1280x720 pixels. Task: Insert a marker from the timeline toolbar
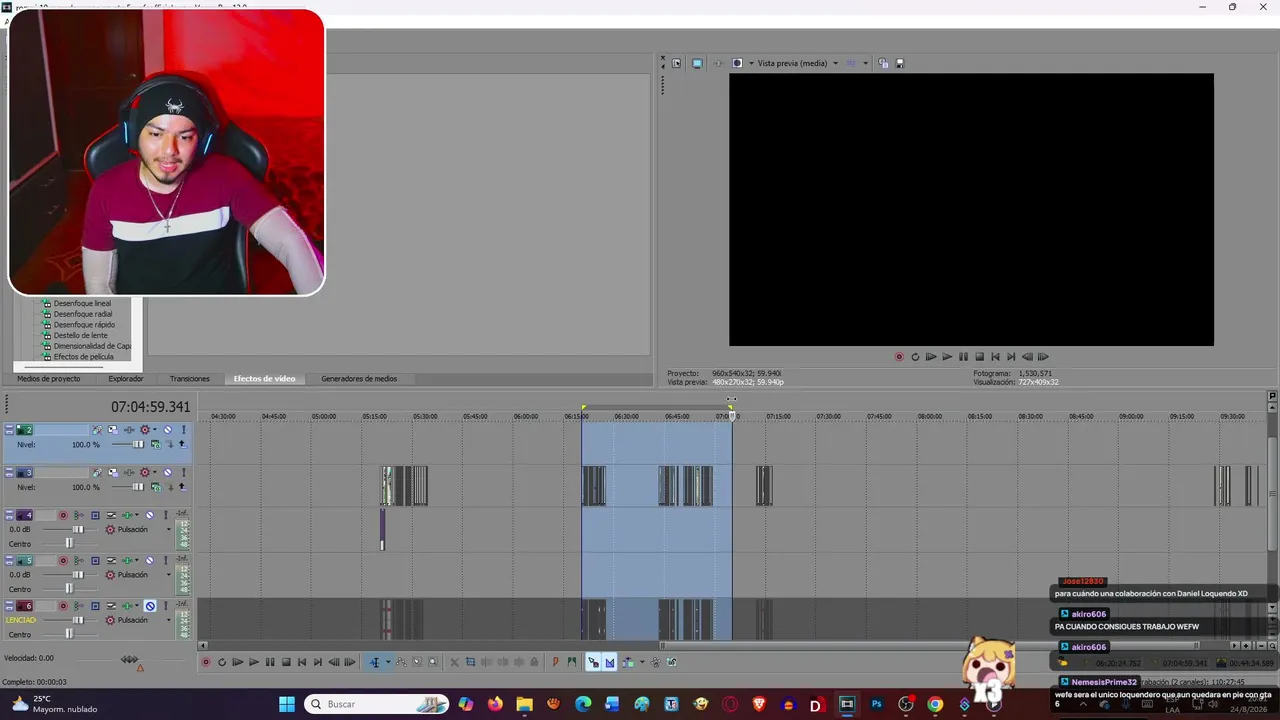[556, 662]
